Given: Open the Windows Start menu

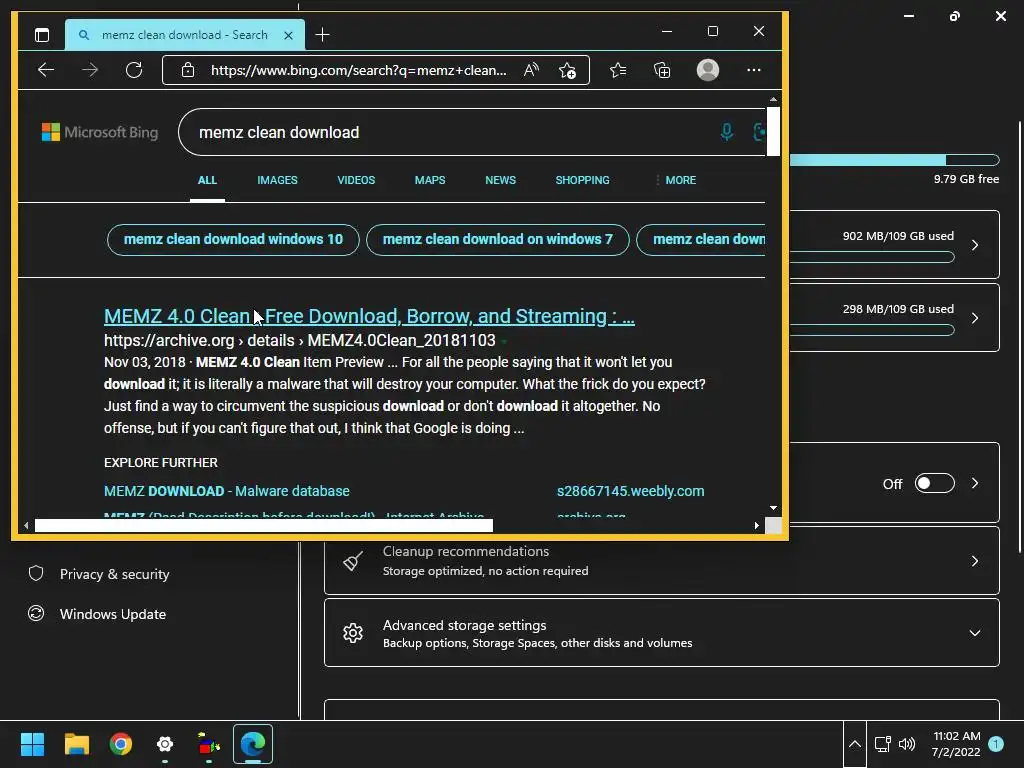Looking at the screenshot, I should [x=32, y=744].
